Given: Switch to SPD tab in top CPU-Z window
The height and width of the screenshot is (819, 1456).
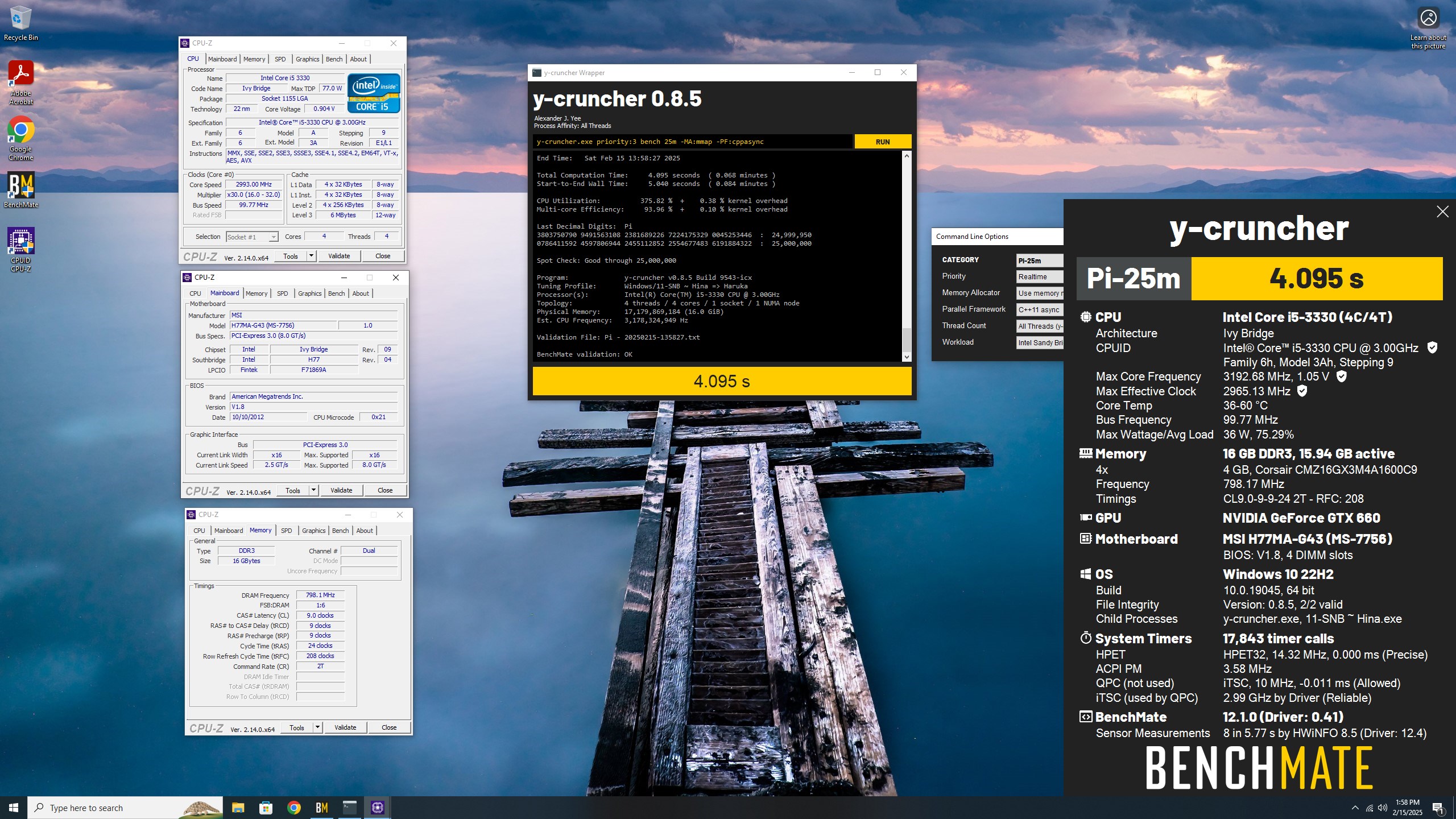Looking at the screenshot, I should click(x=280, y=59).
